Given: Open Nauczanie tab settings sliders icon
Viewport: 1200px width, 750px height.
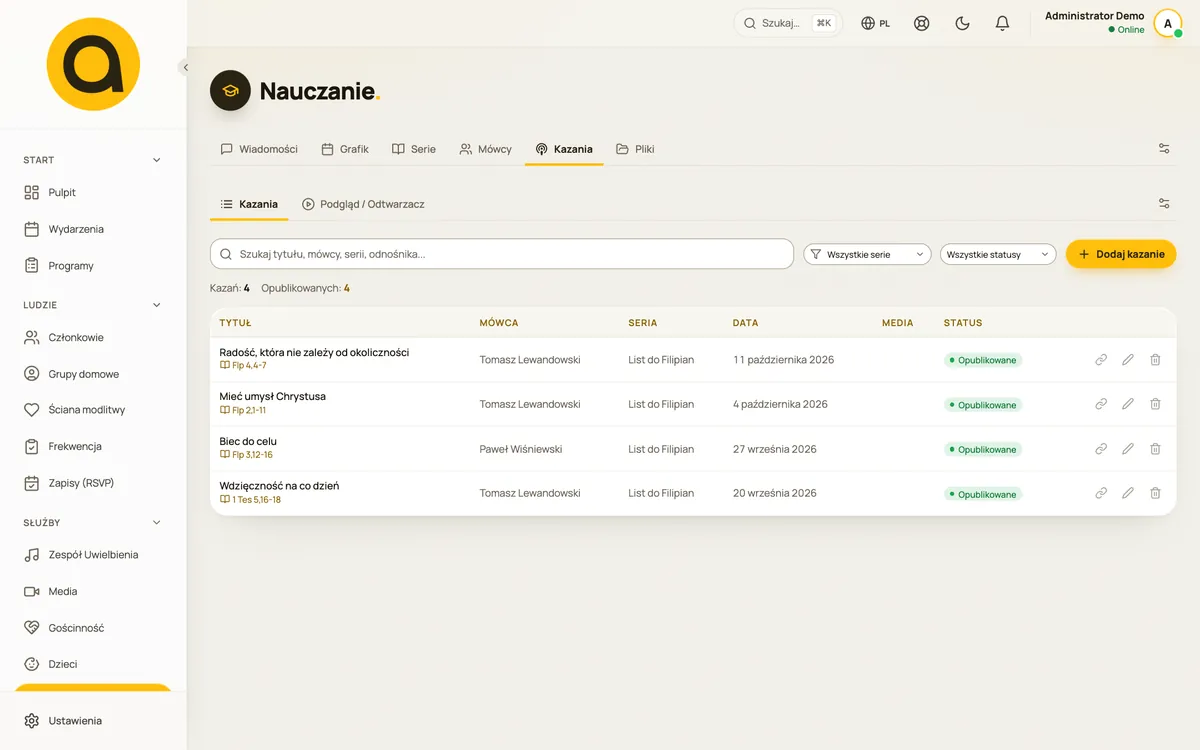Looking at the screenshot, I should pyautogui.click(x=1164, y=149).
